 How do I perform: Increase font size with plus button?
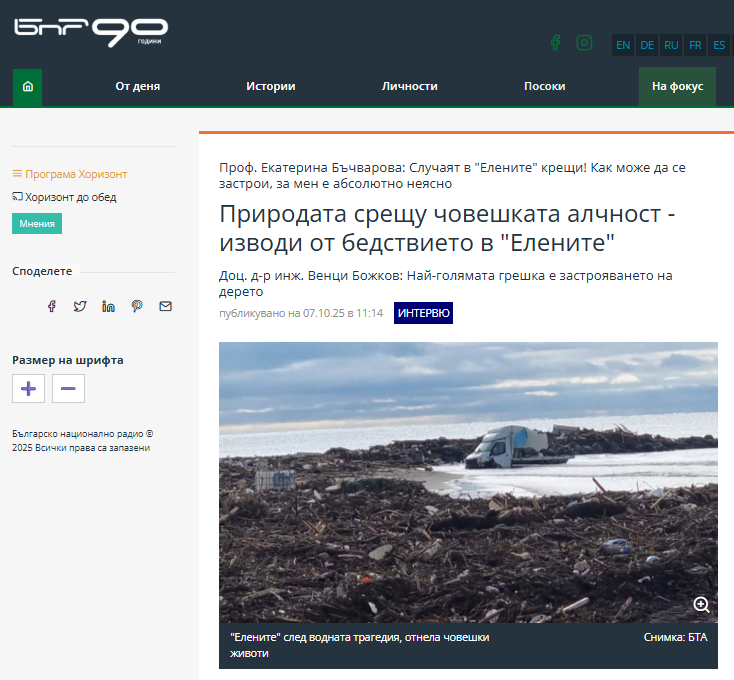click(x=28, y=388)
